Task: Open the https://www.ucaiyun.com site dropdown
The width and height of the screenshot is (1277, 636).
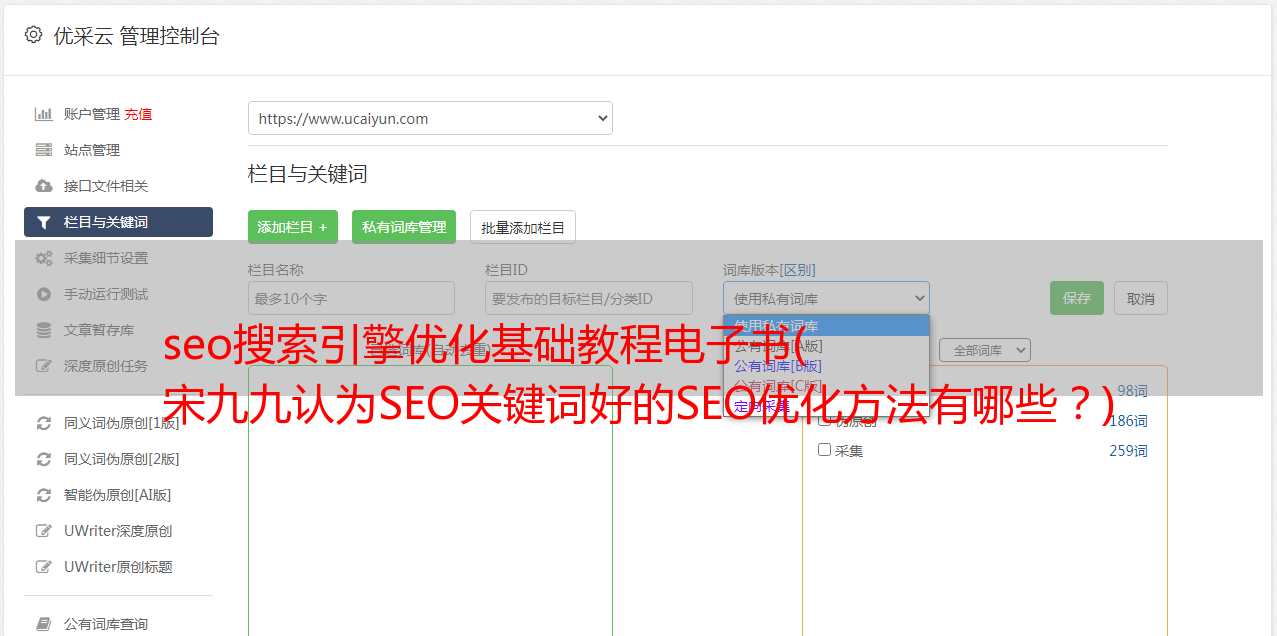Action: 430,118
